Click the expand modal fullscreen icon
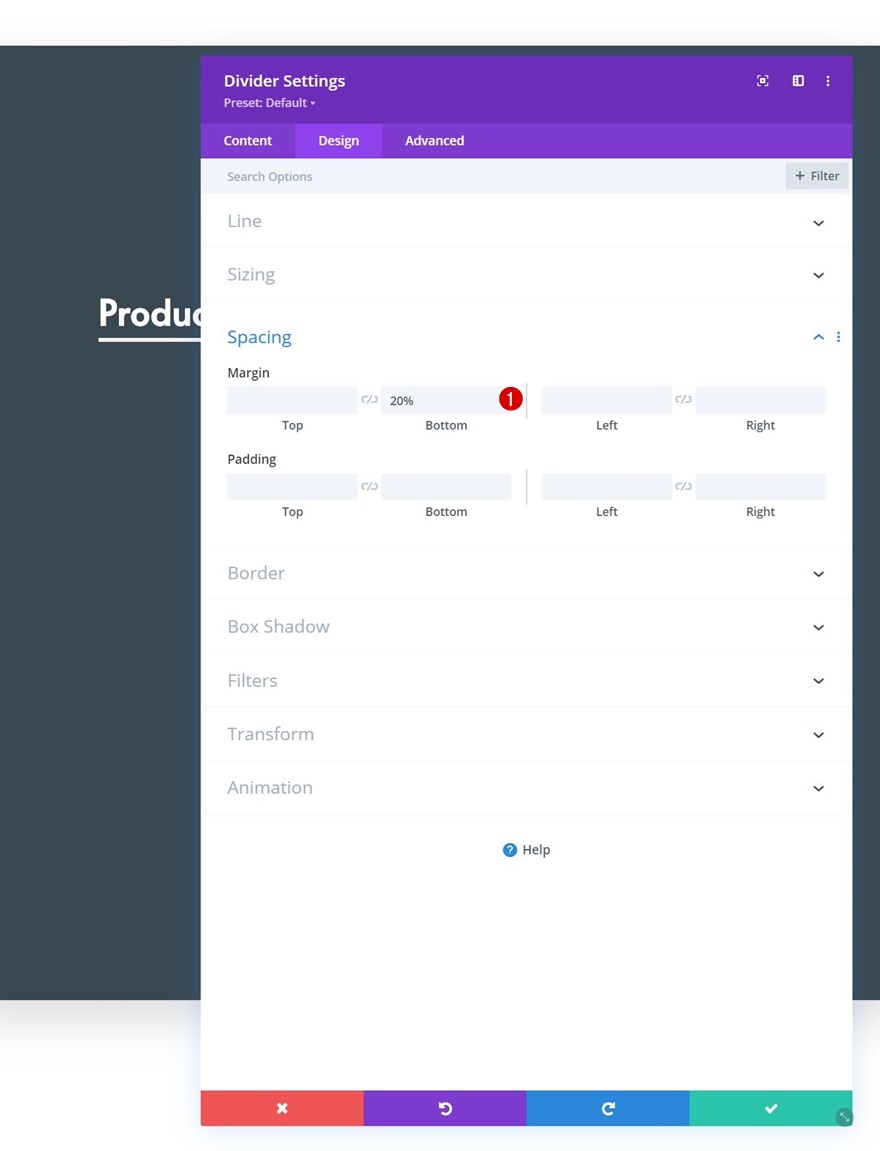 point(763,81)
